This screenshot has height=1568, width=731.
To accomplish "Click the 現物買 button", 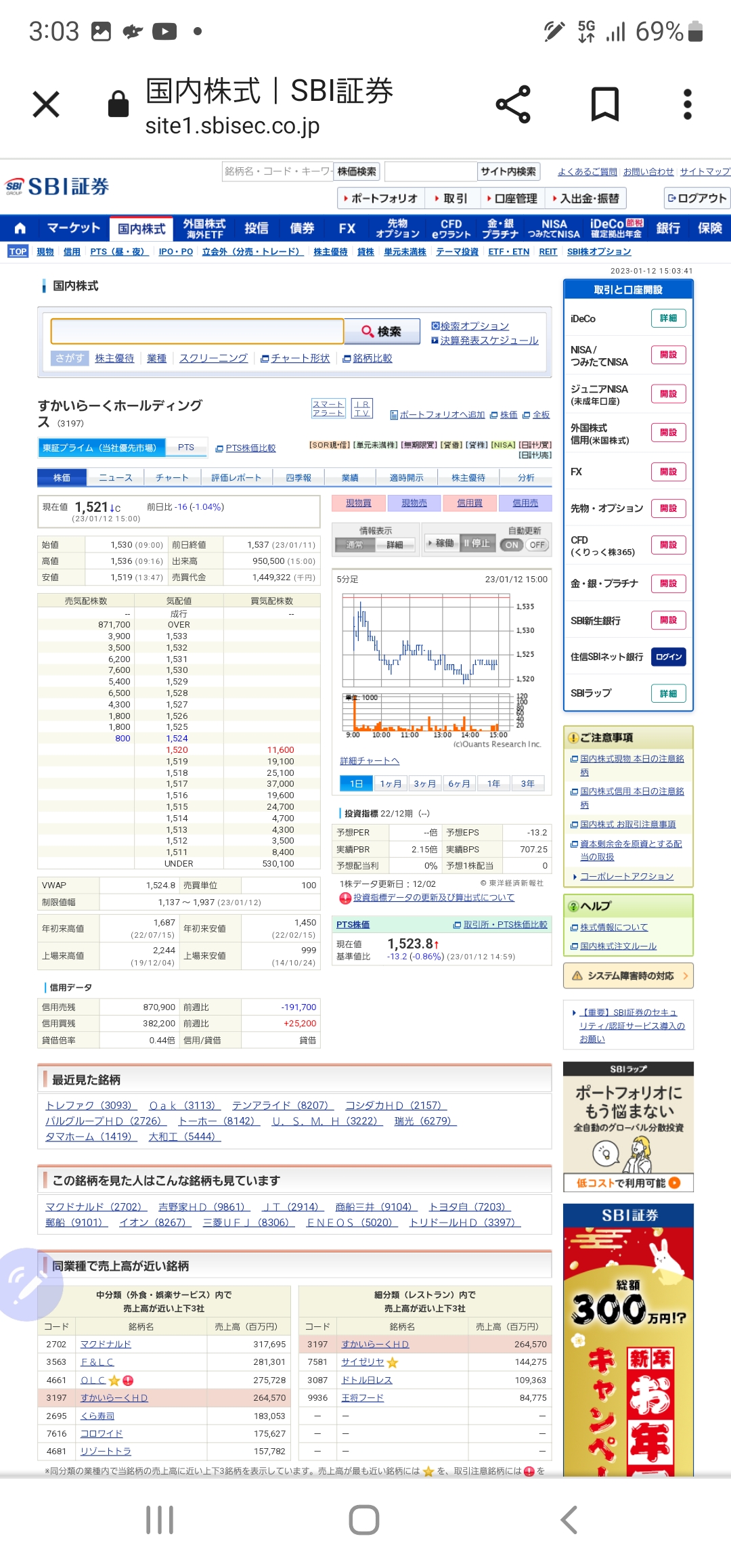I will coord(359,503).
